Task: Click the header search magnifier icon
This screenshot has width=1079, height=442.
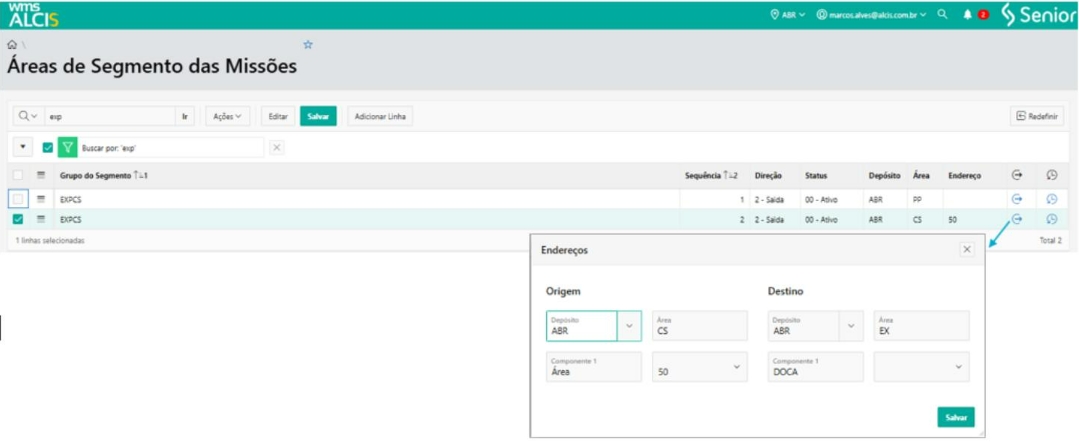Action: (x=942, y=14)
